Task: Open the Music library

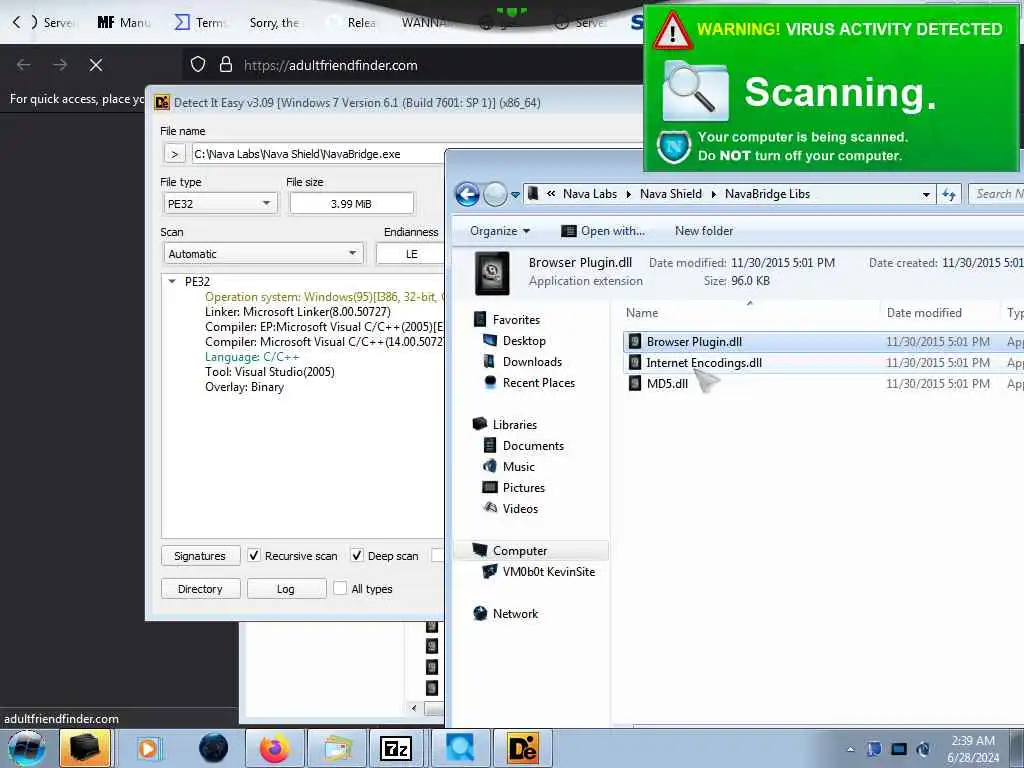Action: pos(519,466)
